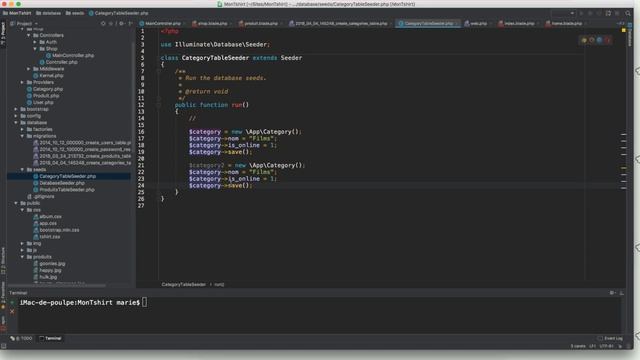
Task: Click the run() breadcrumb below editor
Action: (219, 284)
